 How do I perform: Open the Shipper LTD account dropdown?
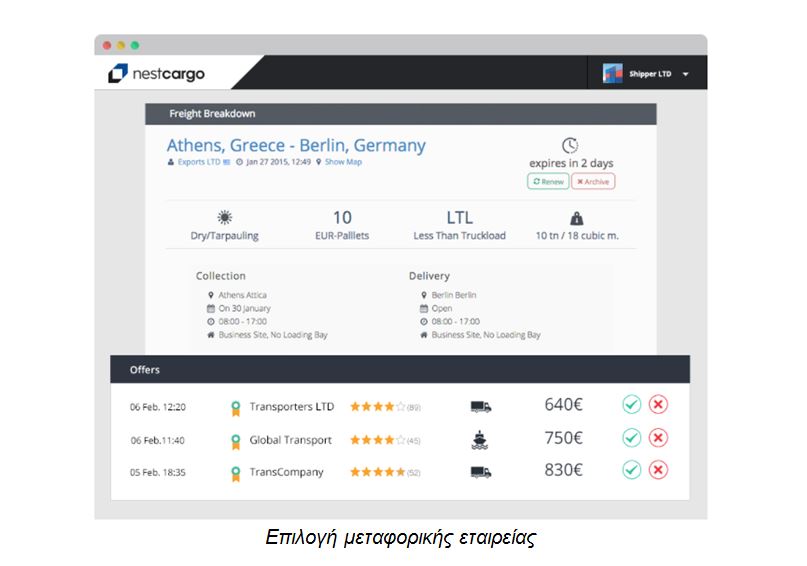coord(685,74)
